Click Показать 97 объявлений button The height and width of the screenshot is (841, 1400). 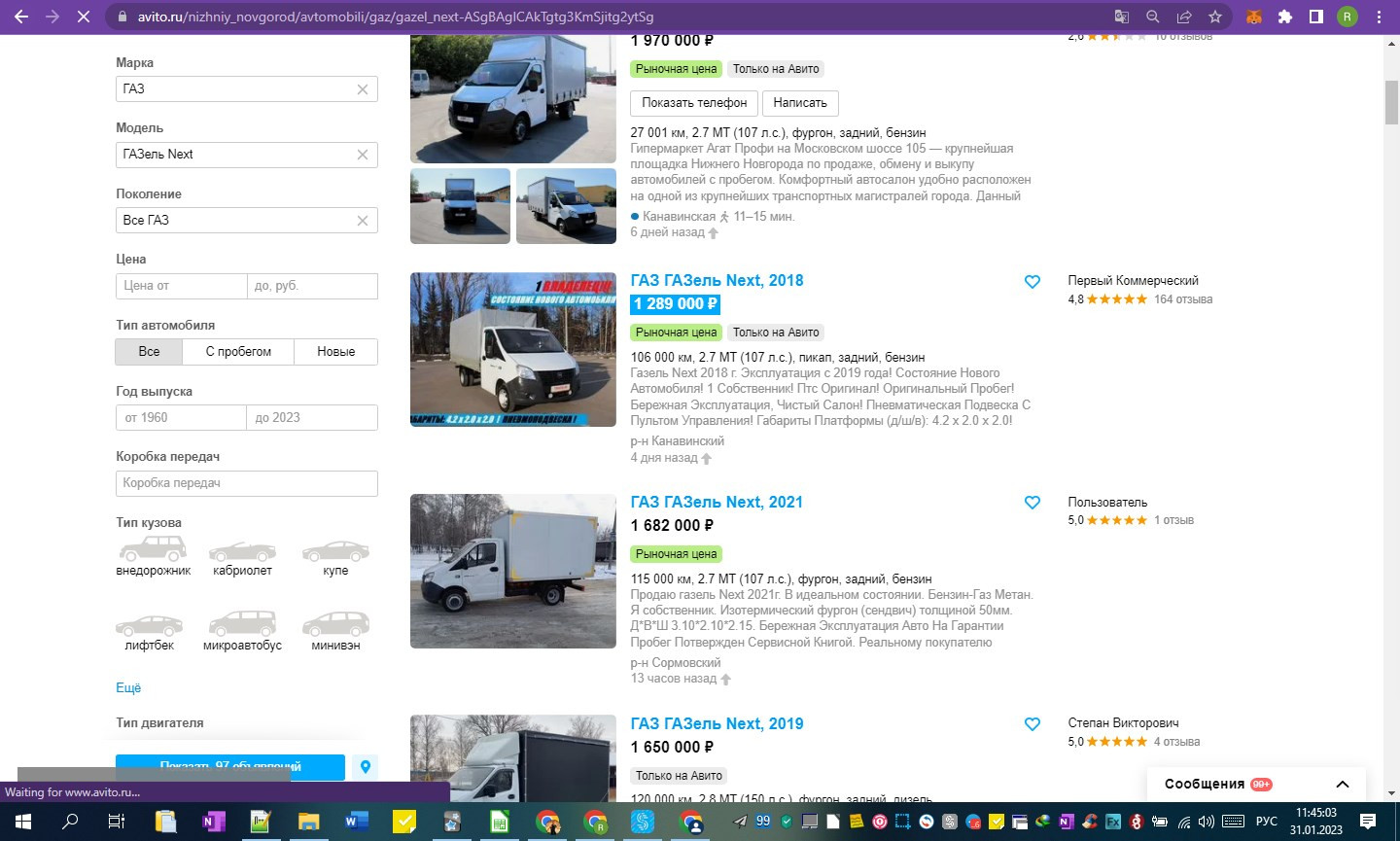[230, 767]
